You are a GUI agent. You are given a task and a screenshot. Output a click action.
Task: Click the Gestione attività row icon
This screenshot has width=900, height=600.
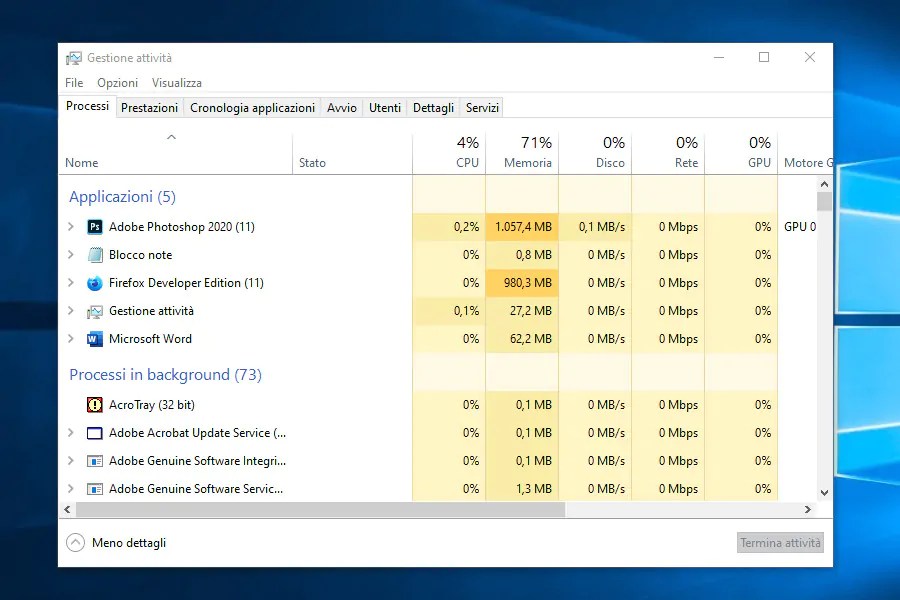[x=95, y=311]
